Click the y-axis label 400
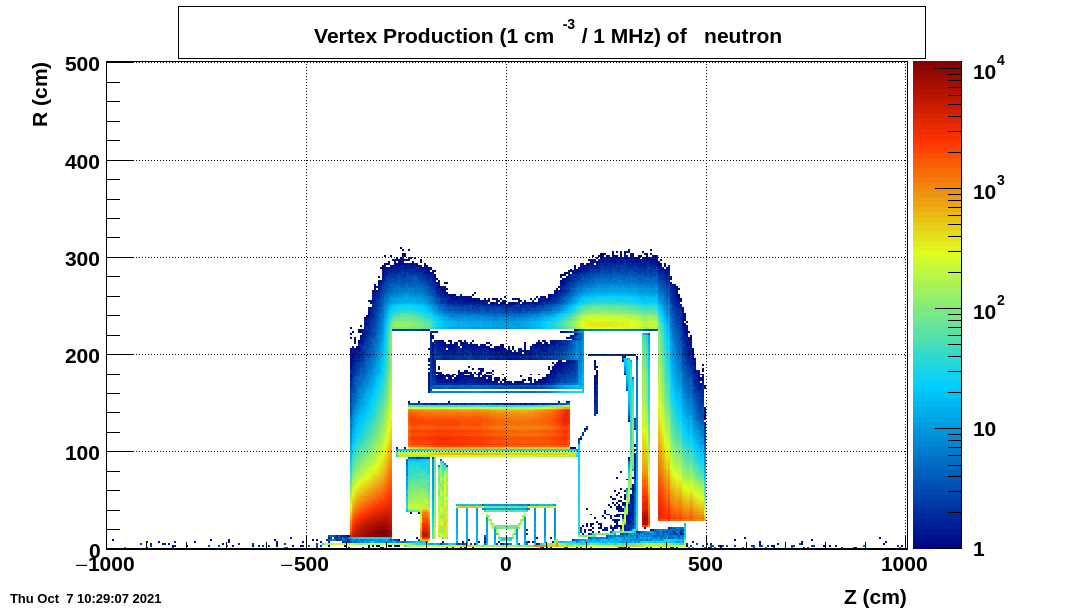 pos(82,162)
